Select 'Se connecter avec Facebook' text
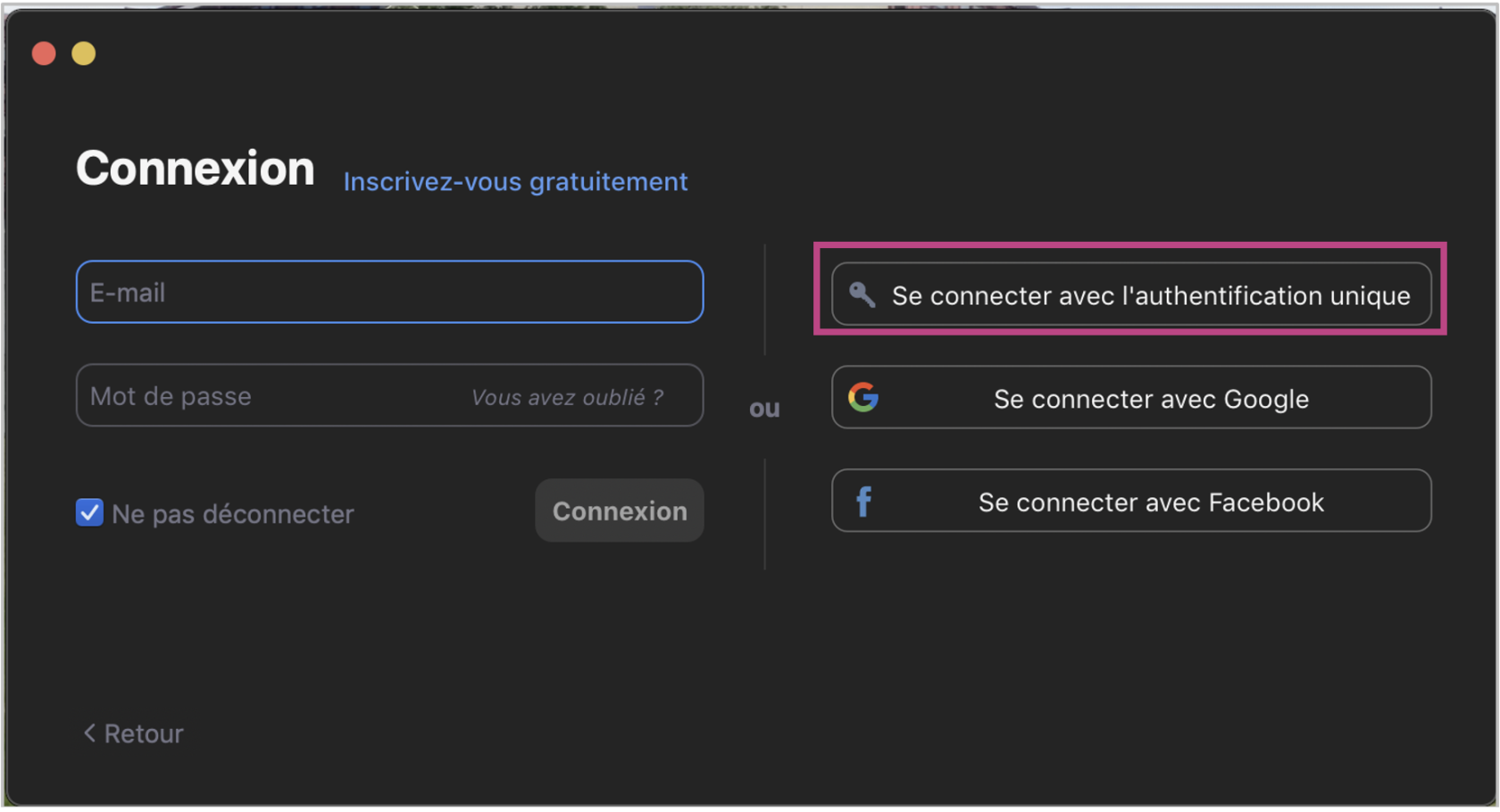 click(x=1151, y=502)
